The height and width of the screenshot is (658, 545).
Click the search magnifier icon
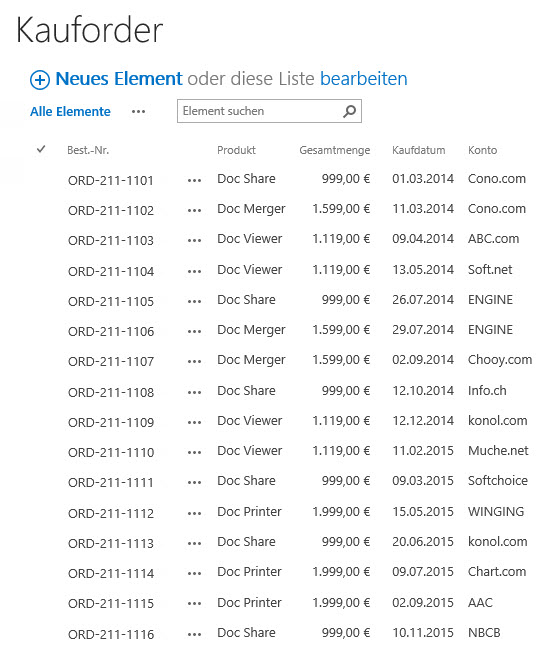pyautogui.click(x=349, y=111)
